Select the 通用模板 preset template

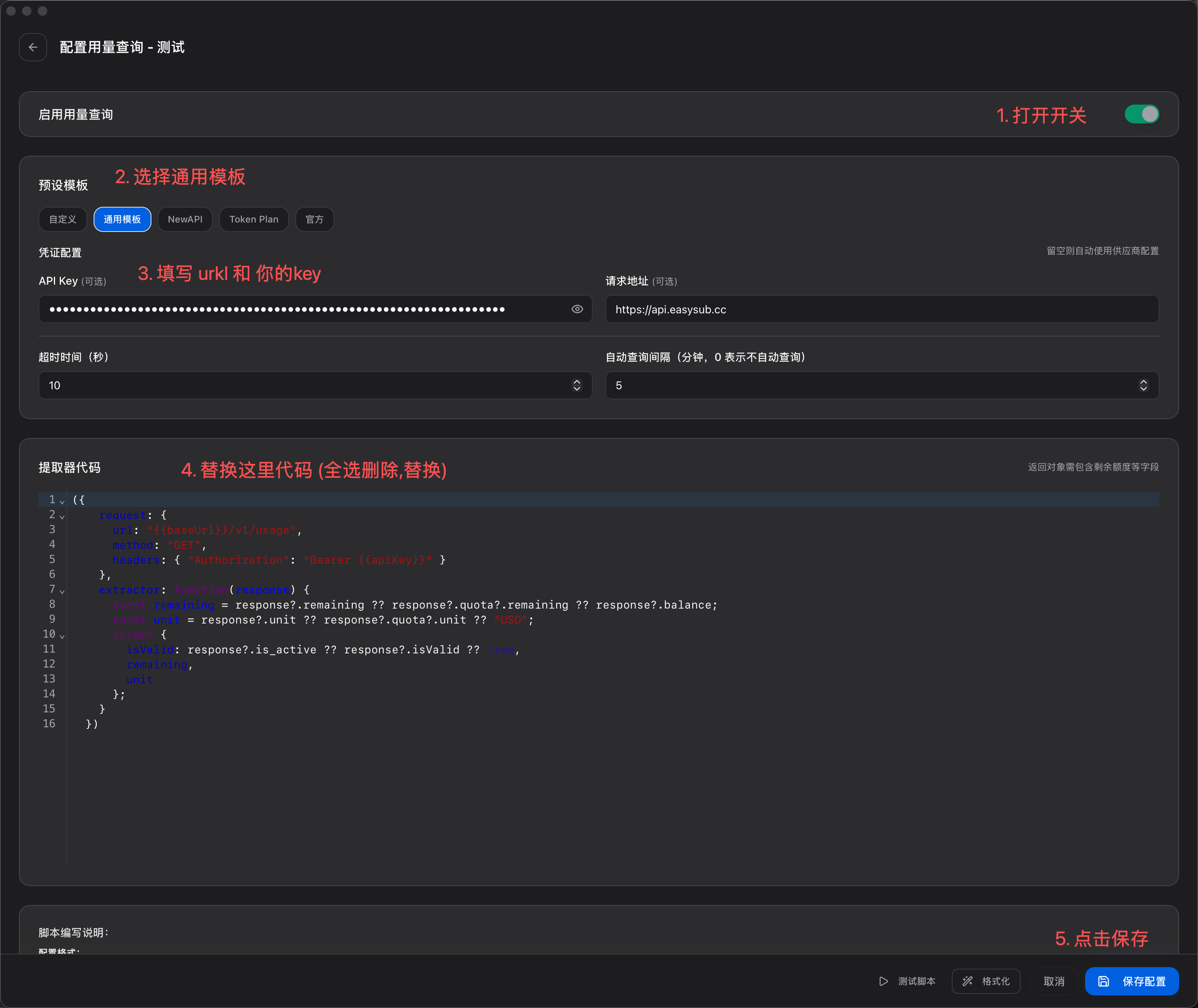(122, 219)
